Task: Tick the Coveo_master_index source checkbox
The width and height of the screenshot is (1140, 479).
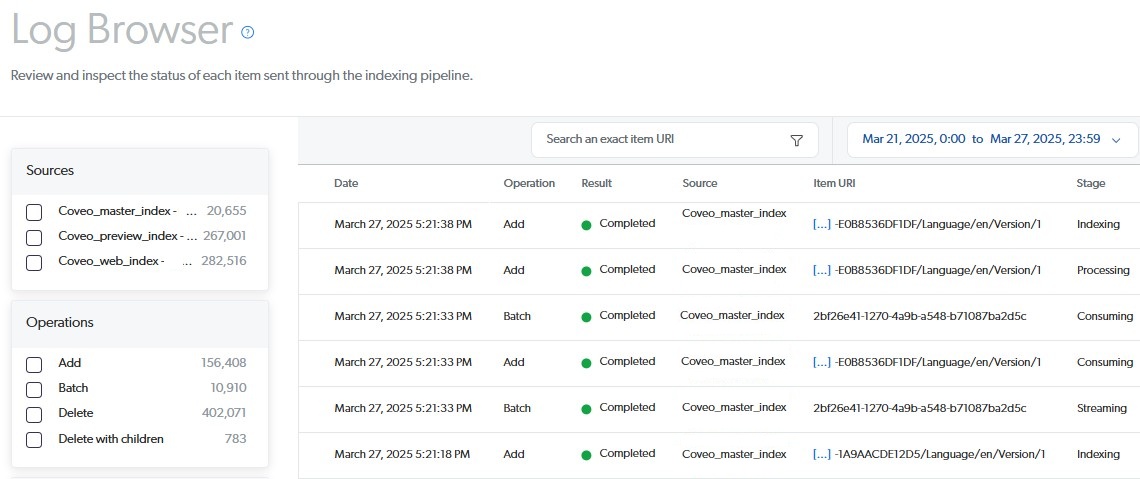Action: coord(33,212)
